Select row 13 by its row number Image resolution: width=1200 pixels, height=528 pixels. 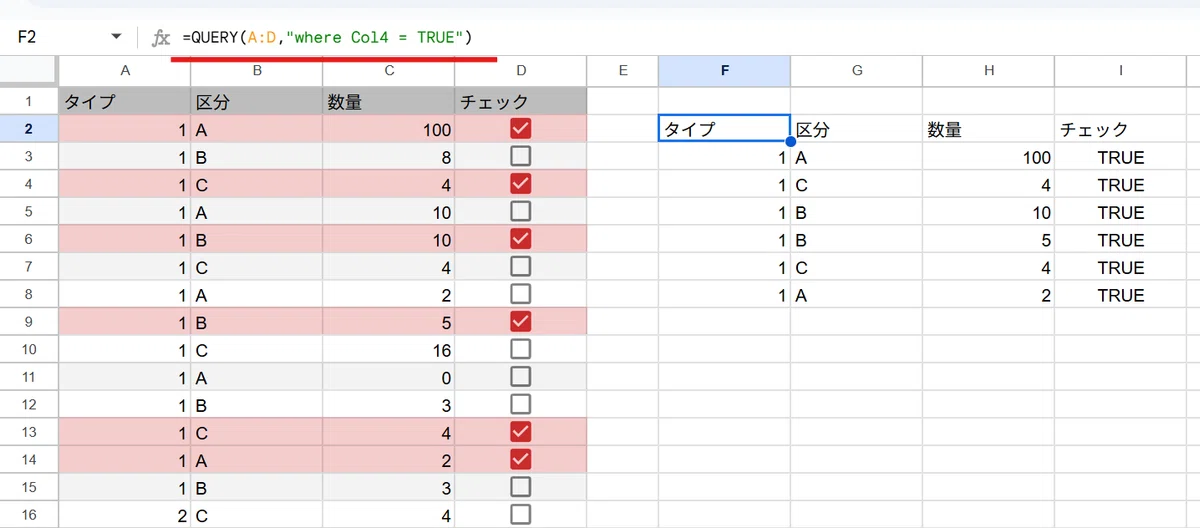29,431
